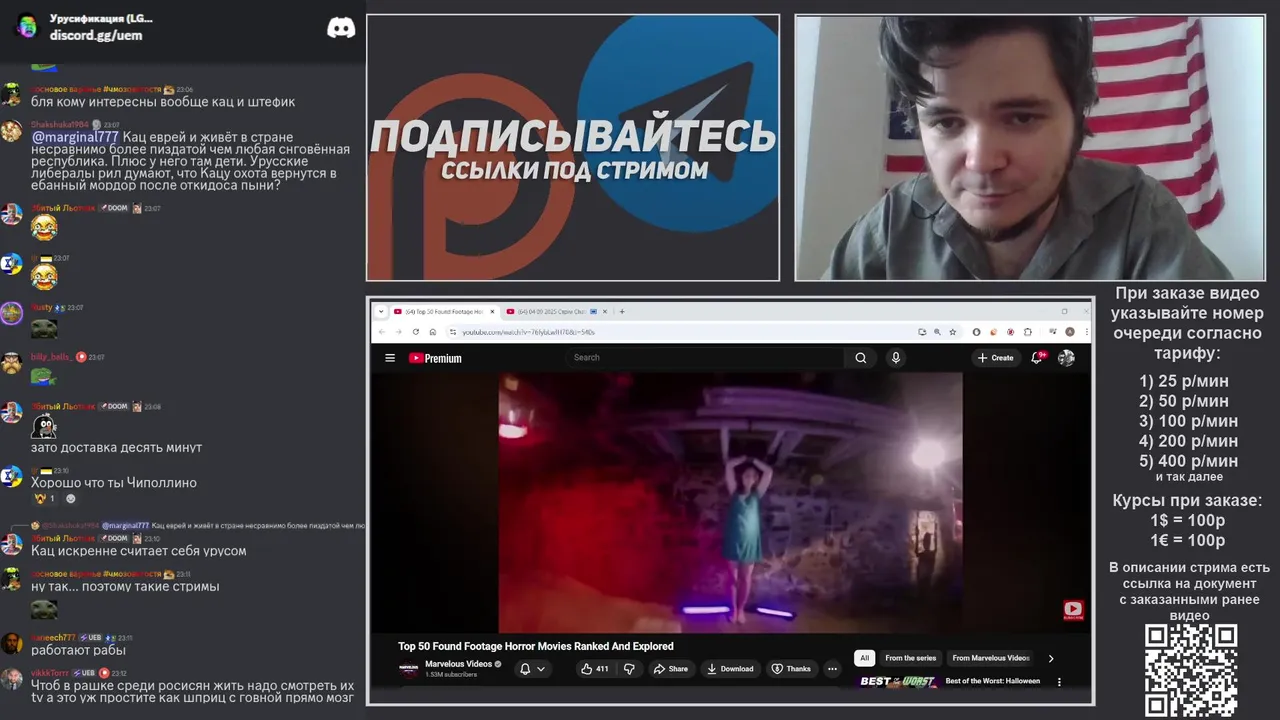Reload the page with browser refresh icon
Screen dimensions: 1280x720
[x=415, y=332]
